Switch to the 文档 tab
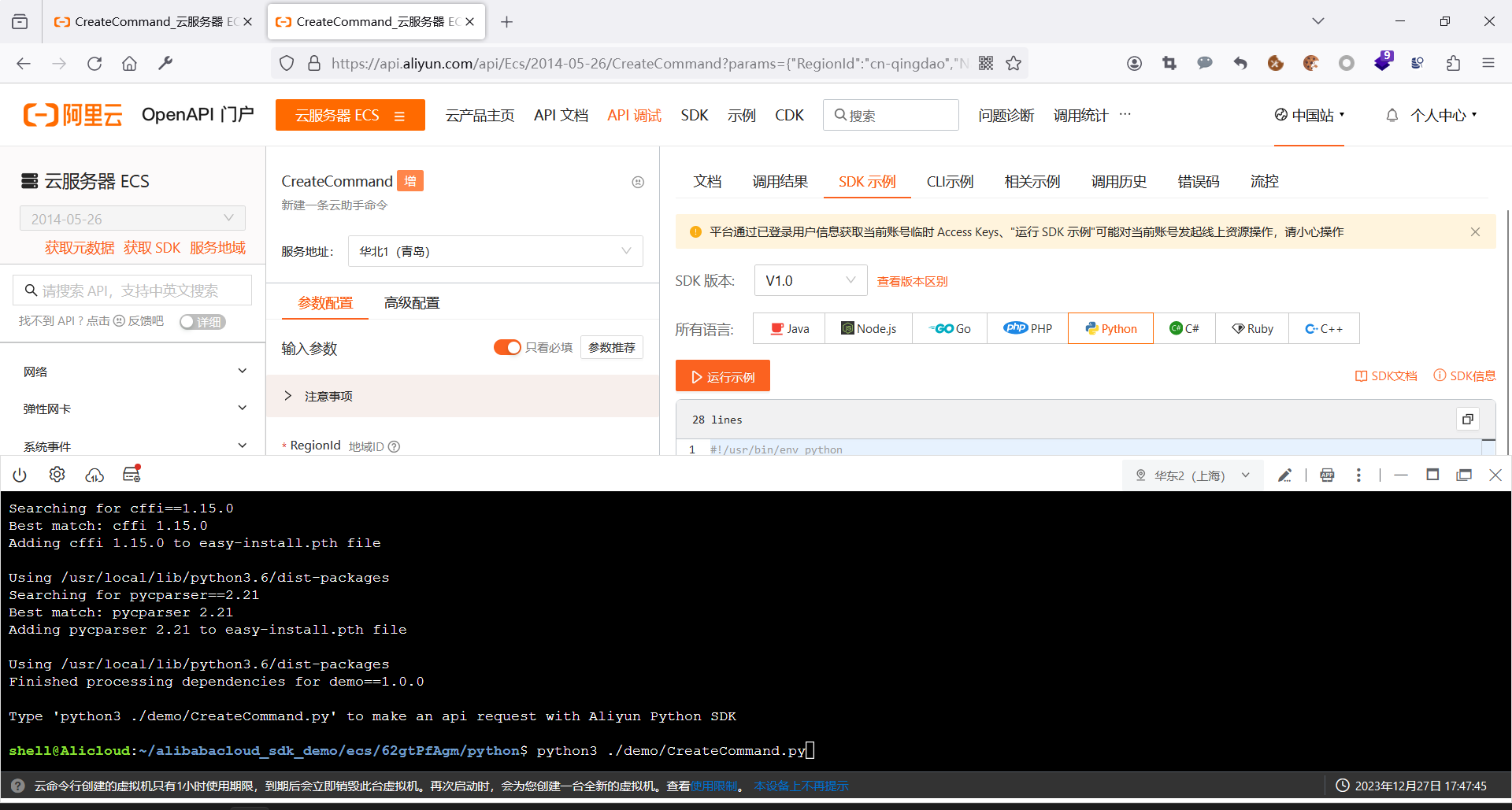 [x=707, y=182]
